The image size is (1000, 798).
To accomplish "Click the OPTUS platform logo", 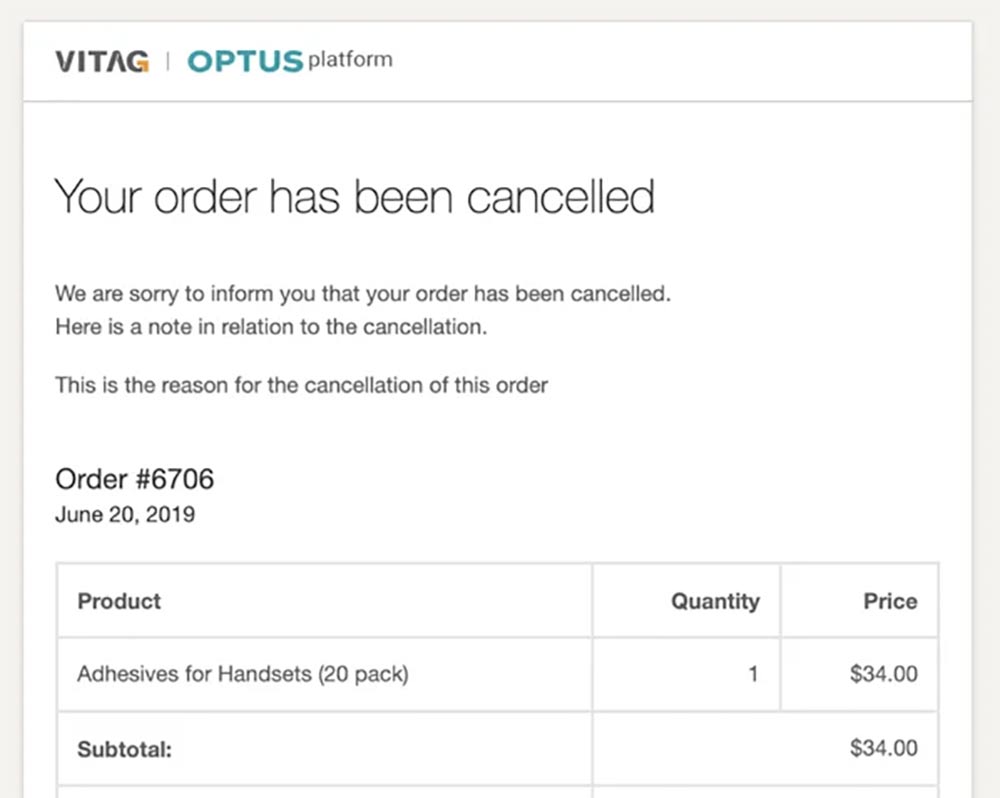I will click(x=289, y=61).
